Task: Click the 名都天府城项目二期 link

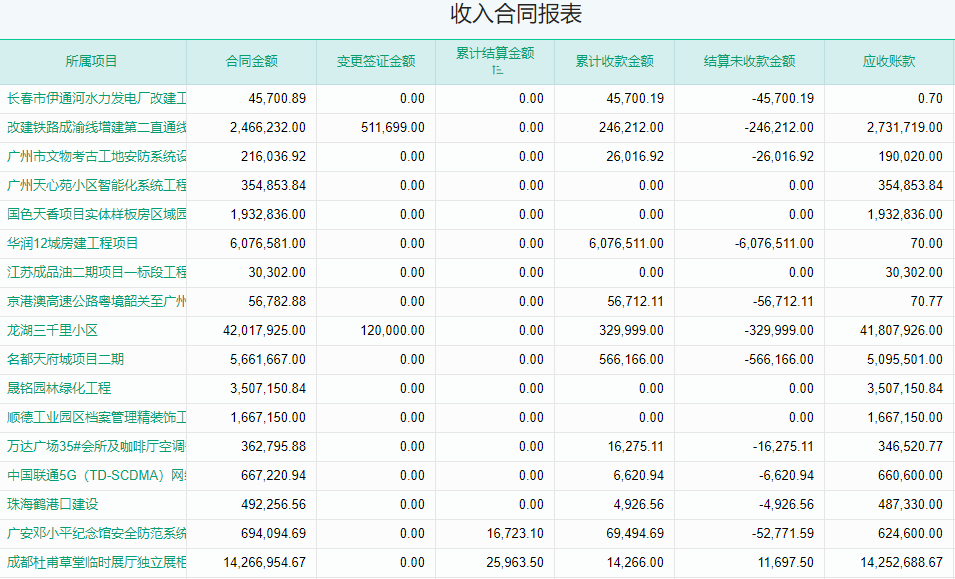Action: [x=65, y=359]
